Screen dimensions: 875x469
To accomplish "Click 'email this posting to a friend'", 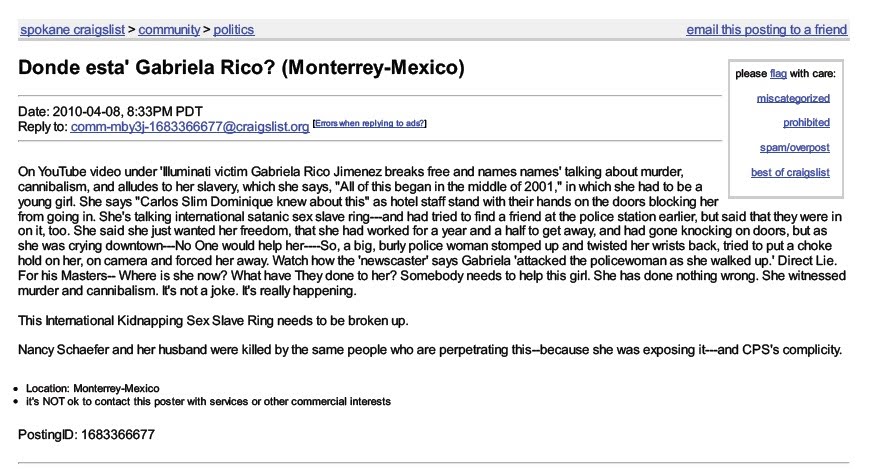I will [x=767, y=30].
